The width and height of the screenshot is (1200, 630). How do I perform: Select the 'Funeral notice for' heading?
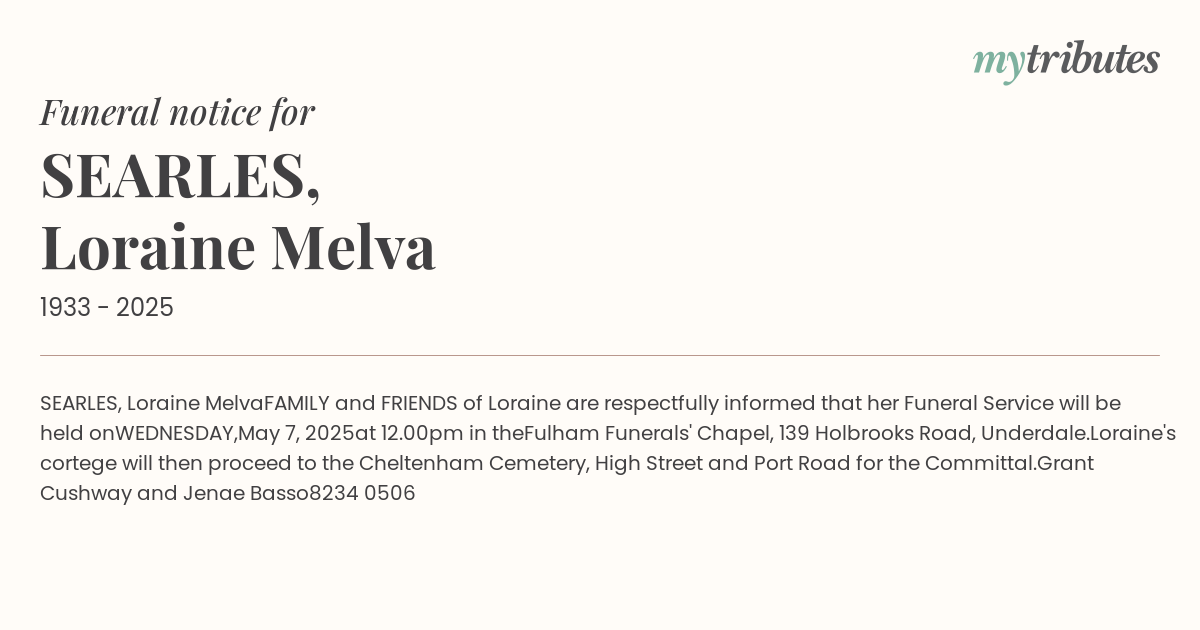coord(177,112)
